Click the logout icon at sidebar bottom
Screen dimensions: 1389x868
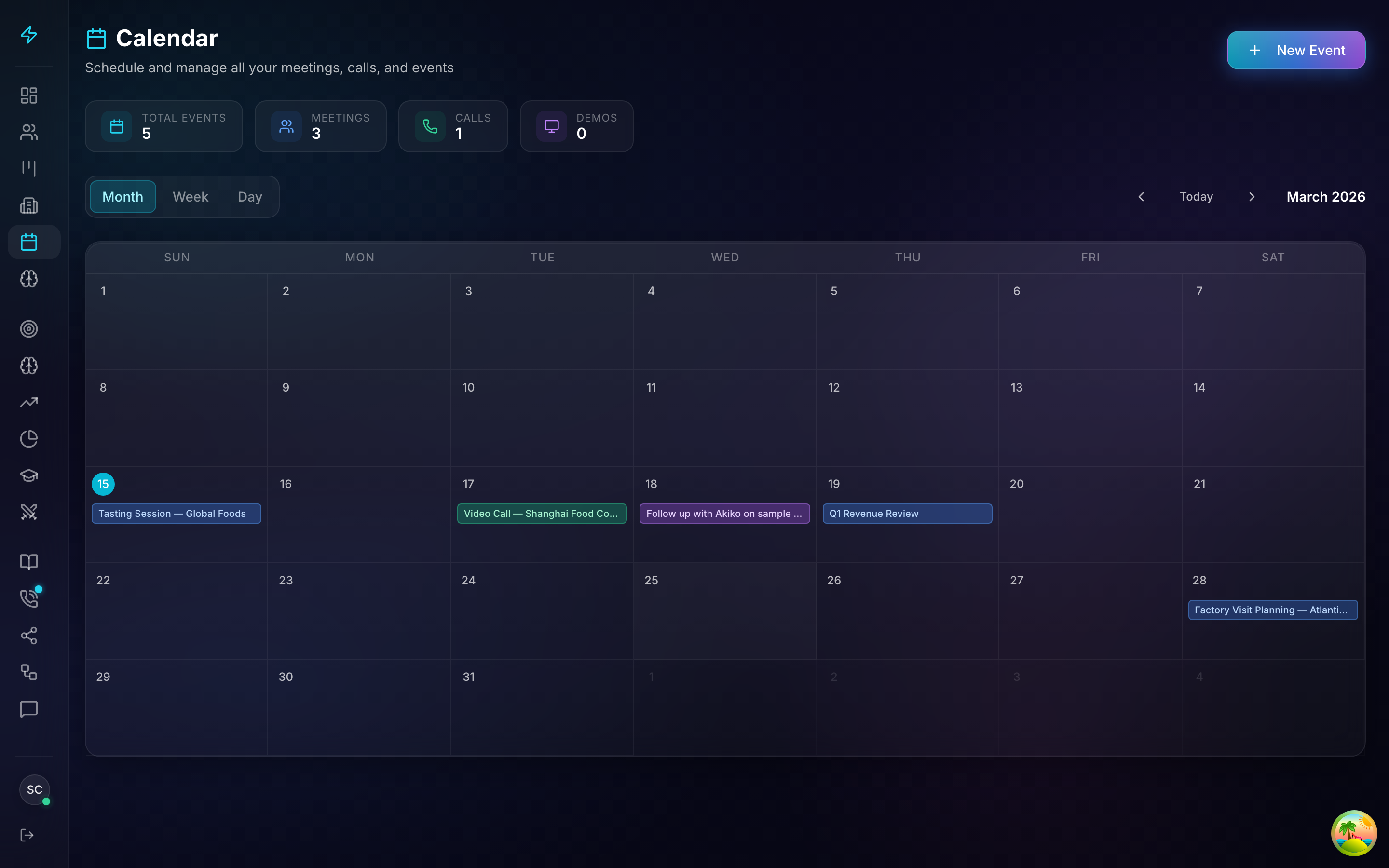[27, 835]
